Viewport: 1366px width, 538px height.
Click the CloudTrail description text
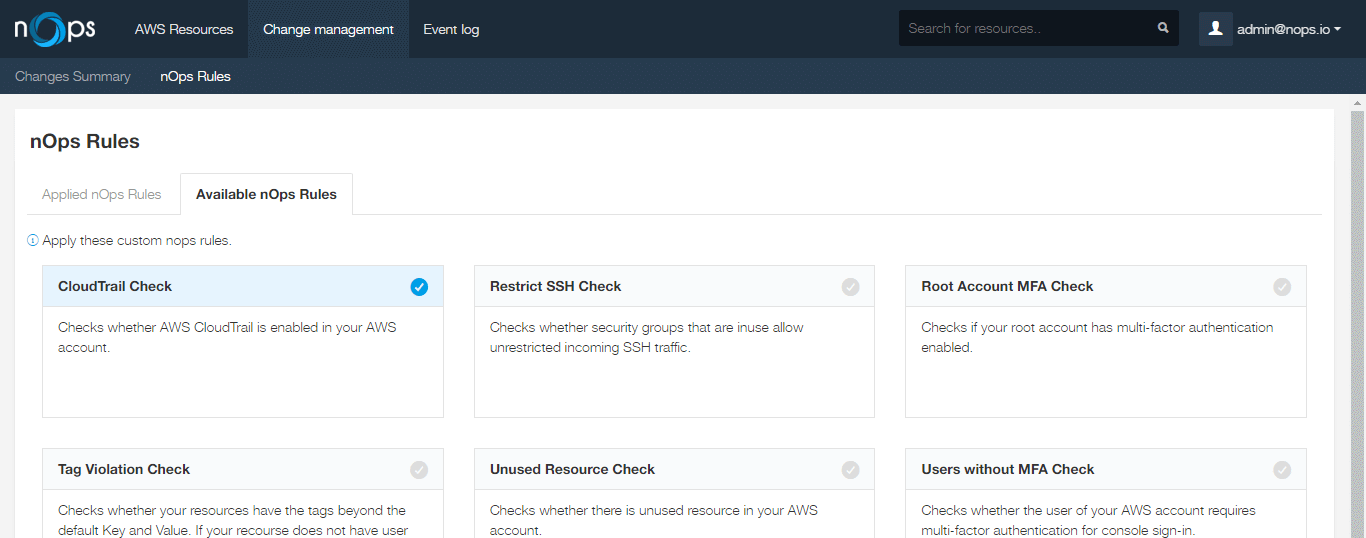[227, 337]
